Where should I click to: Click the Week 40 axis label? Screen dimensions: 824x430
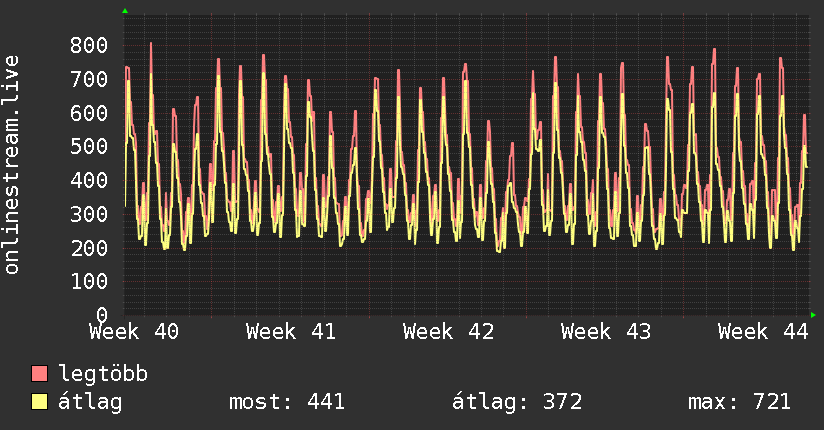[x=134, y=332]
